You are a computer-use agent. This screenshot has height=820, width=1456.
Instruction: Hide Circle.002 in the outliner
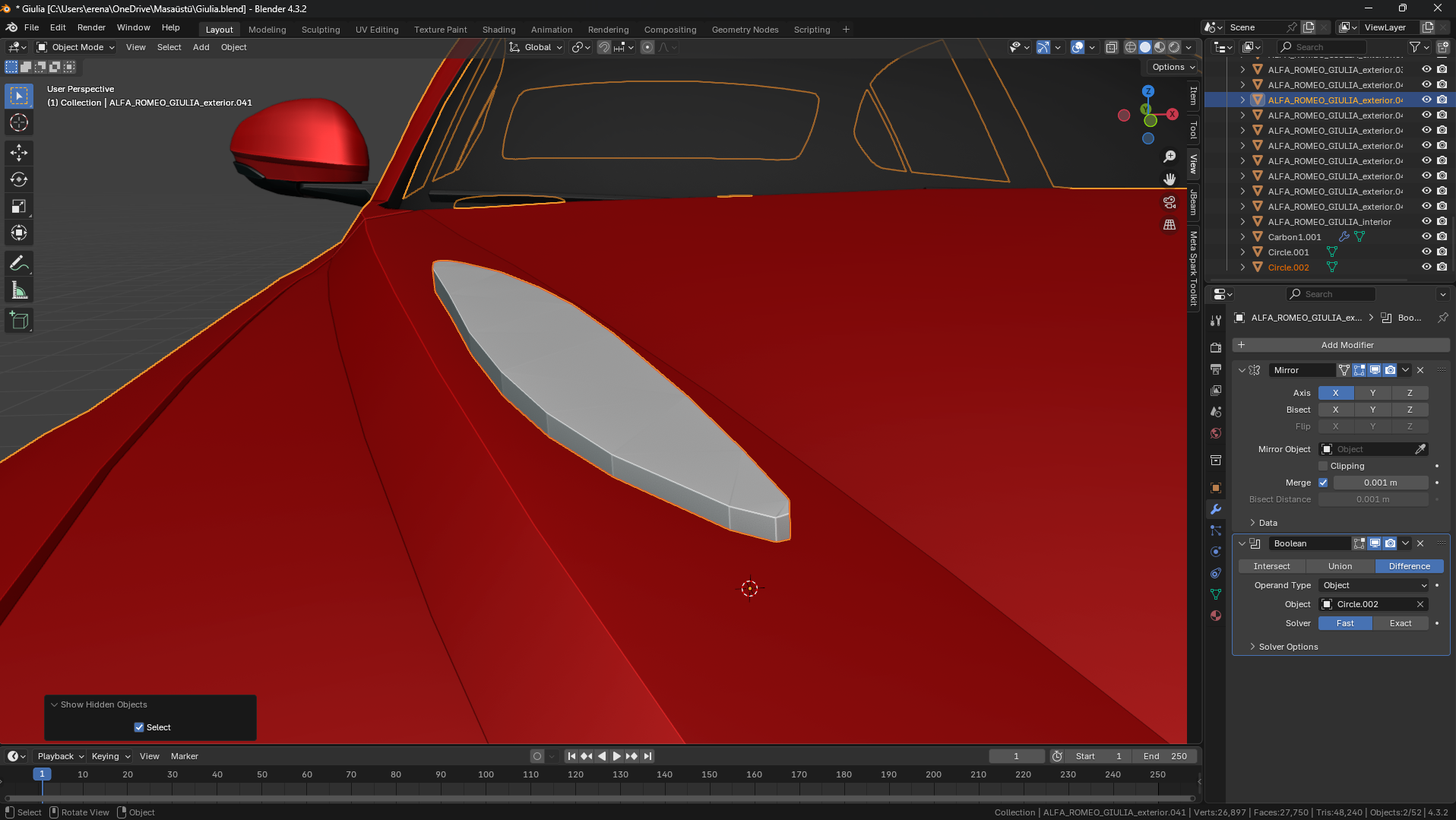pyautogui.click(x=1426, y=268)
